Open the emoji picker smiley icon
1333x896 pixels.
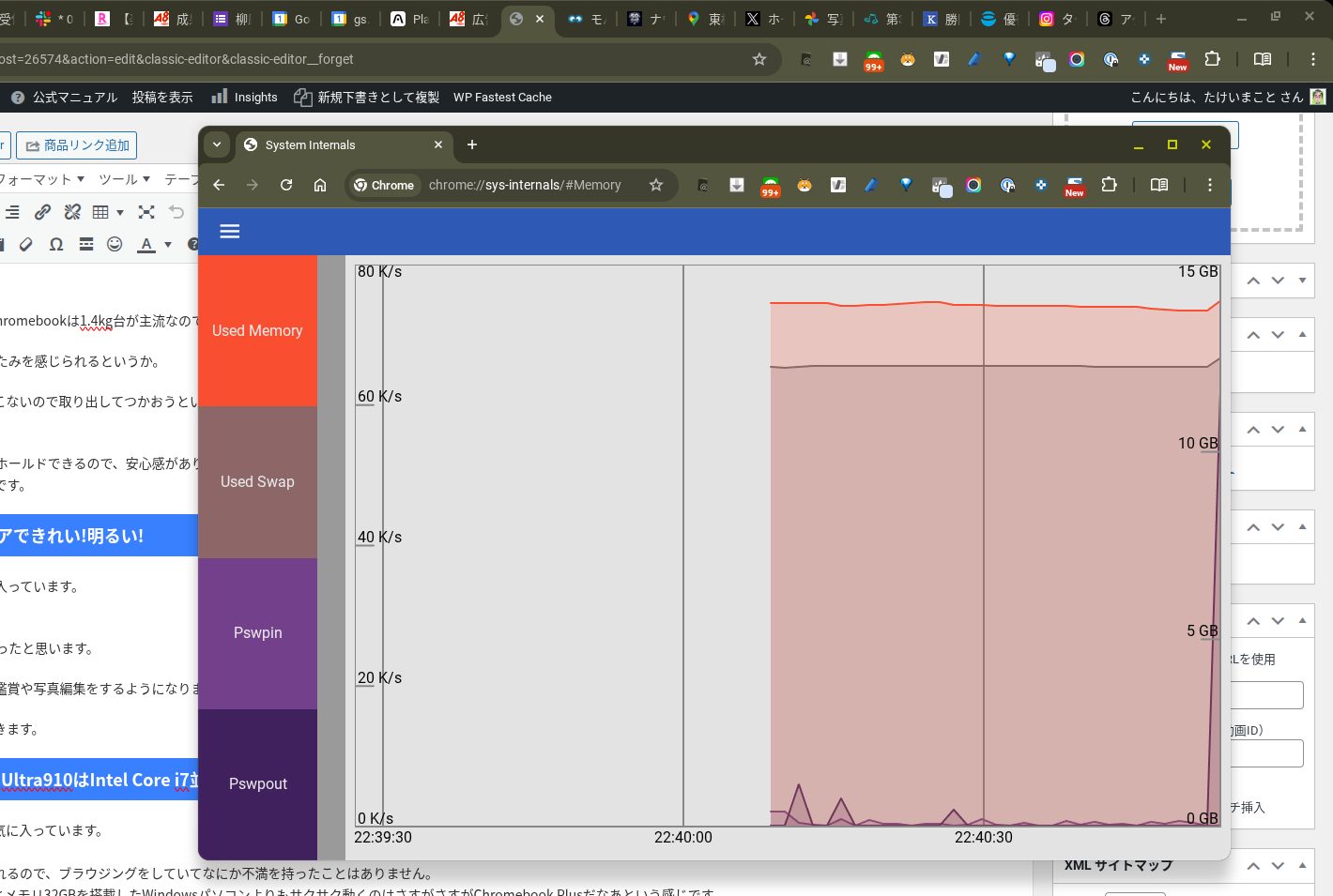coord(115,244)
